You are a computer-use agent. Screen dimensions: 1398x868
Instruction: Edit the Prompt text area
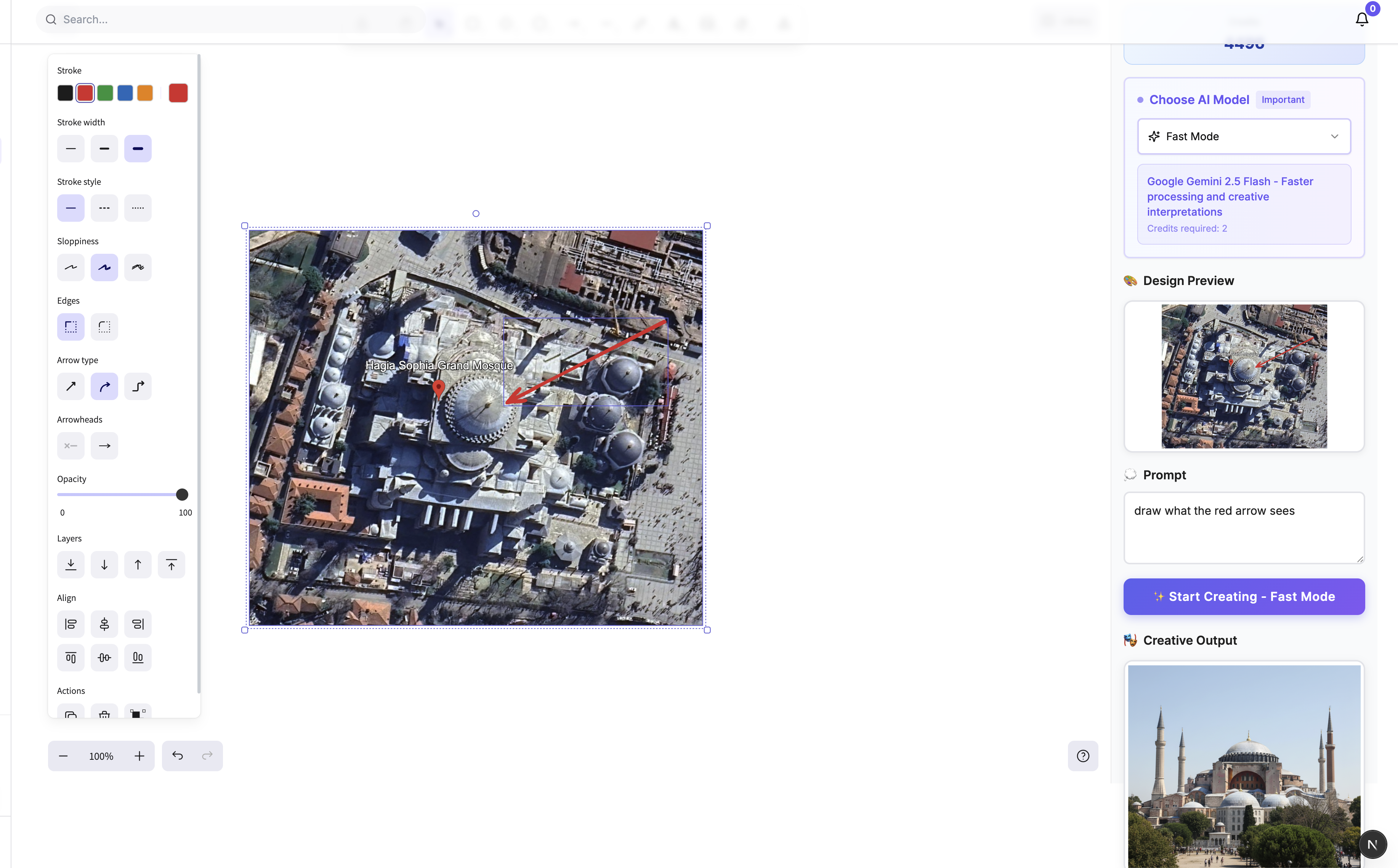(x=1244, y=528)
